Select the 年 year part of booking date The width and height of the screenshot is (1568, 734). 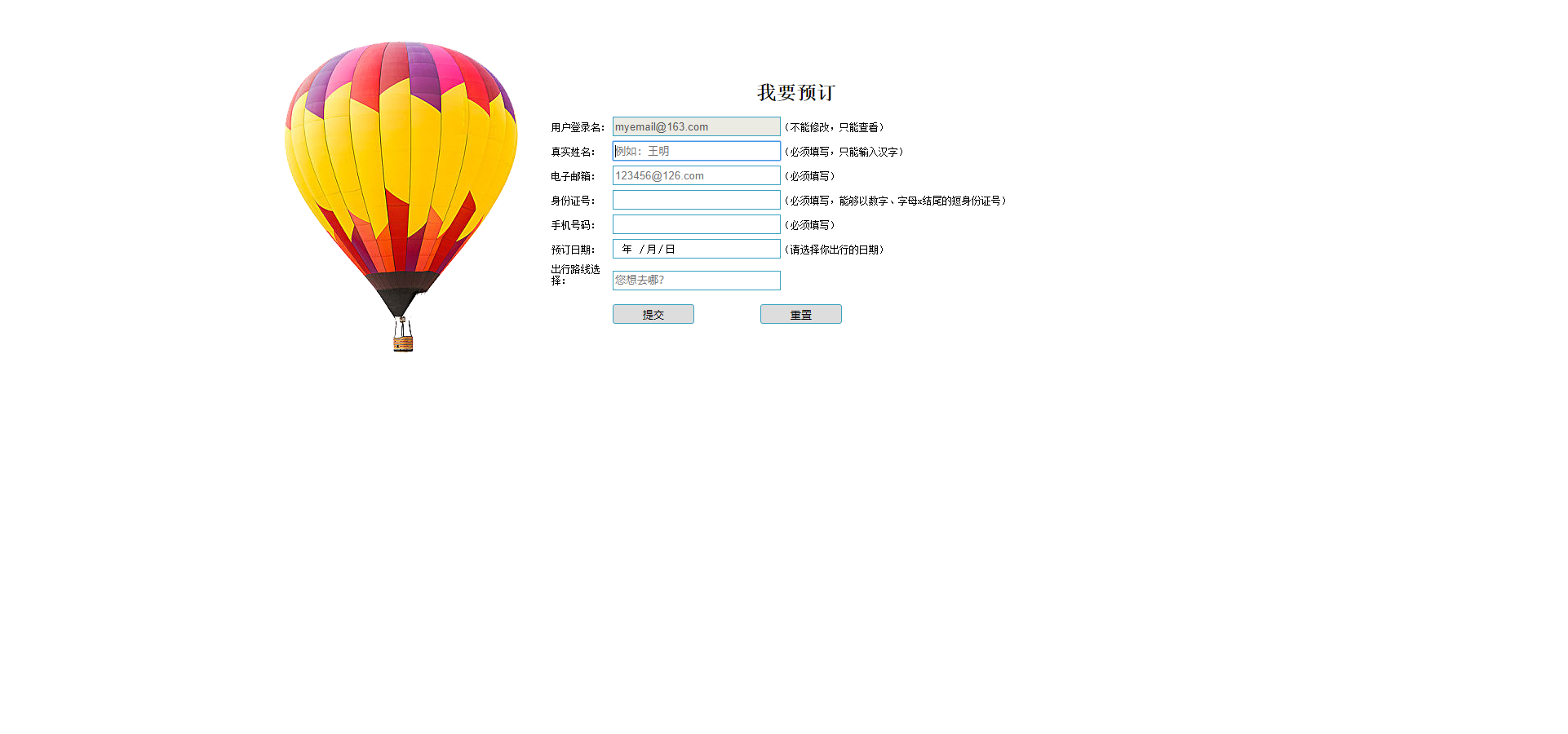pyautogui.click(x=627, y=249)
